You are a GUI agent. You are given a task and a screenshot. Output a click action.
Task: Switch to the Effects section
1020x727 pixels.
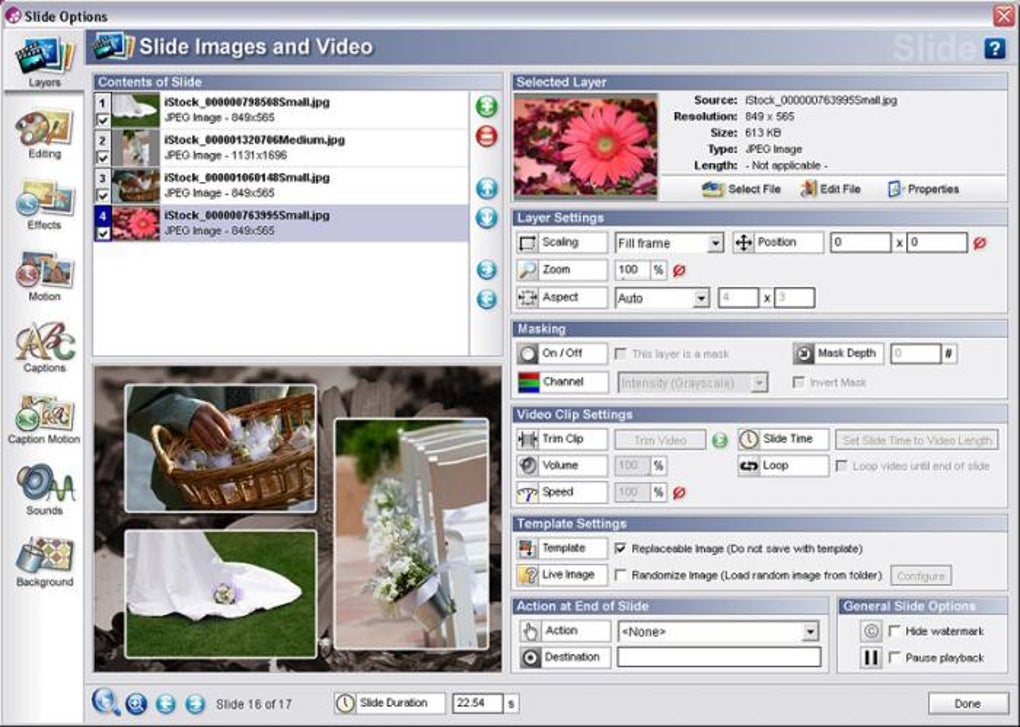tap(44, 205)
